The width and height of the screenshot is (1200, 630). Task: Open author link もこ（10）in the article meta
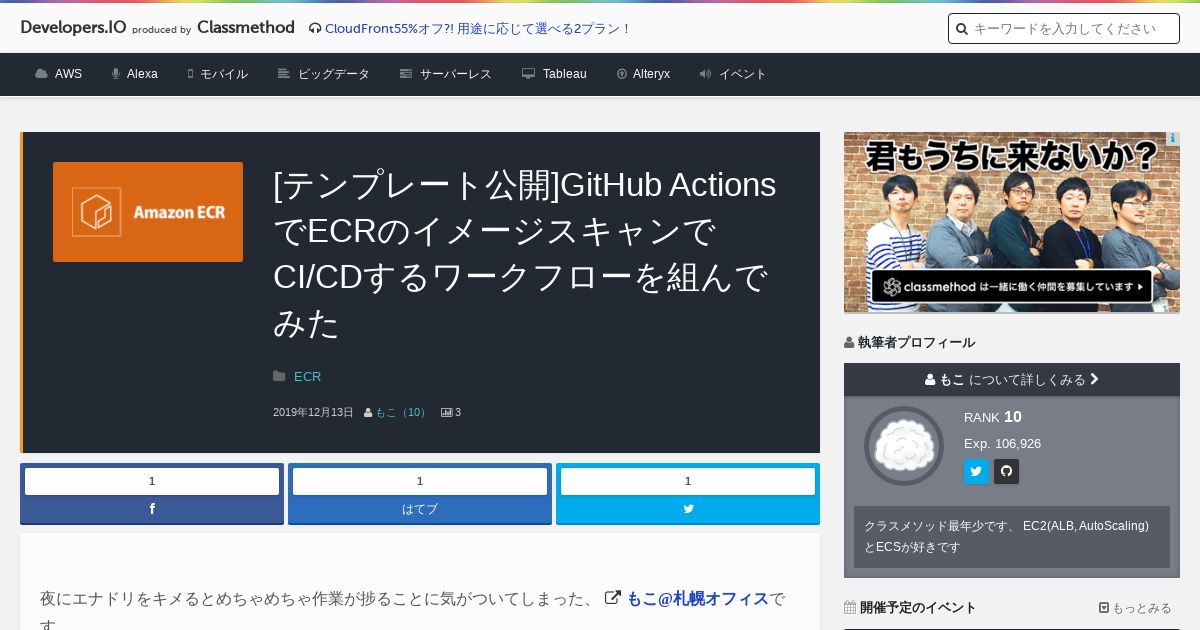402,412
